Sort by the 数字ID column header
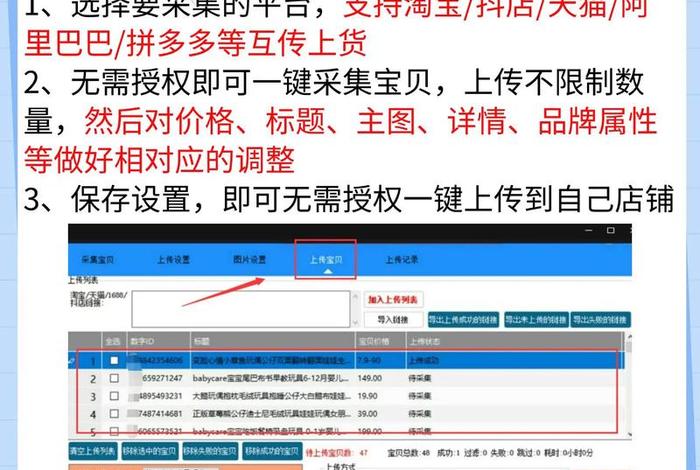The image size is (700, 470). click(x=158, y=341)
